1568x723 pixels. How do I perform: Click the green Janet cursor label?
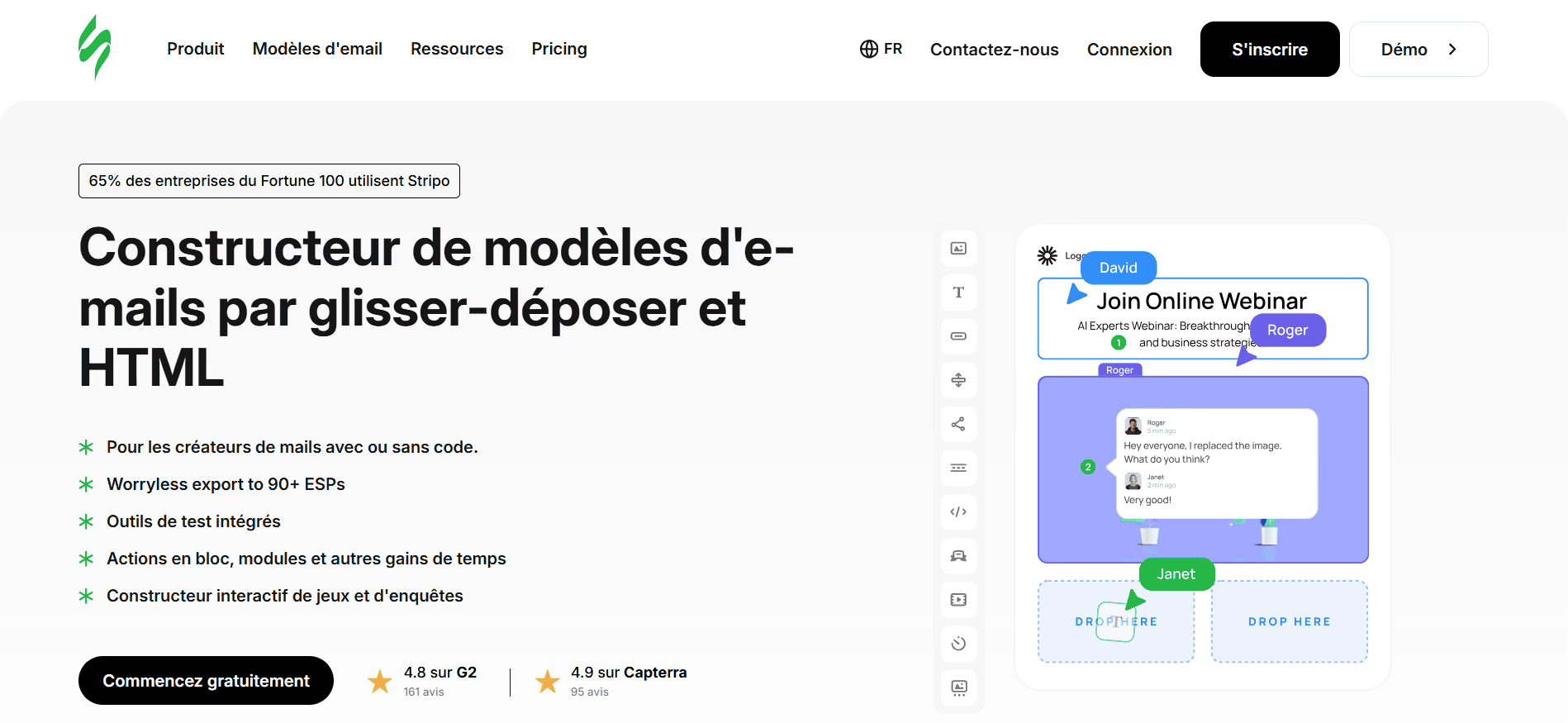(1176, 574)
